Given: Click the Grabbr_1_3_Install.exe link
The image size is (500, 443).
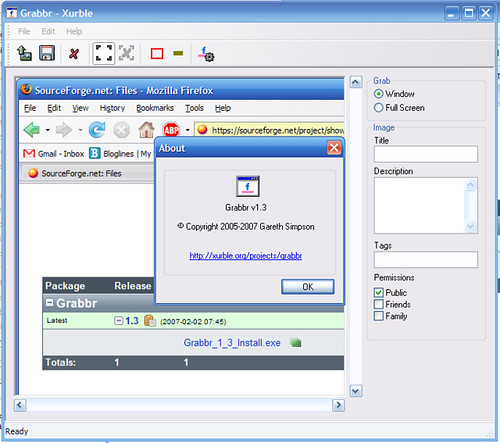Looking at the screenshot, I should pyautogui.click(x=232, y=343).
